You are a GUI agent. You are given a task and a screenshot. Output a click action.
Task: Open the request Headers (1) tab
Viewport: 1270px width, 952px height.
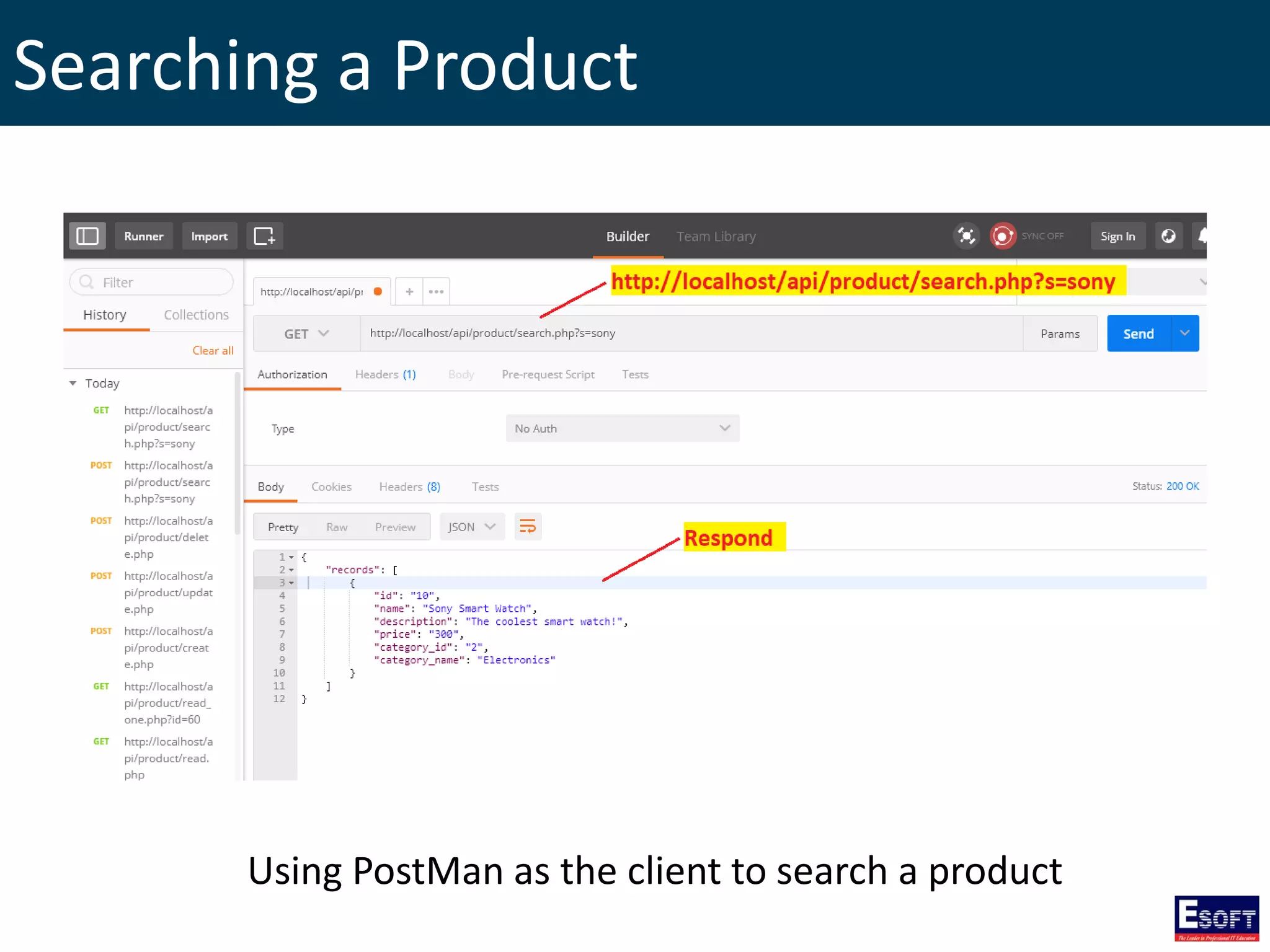coord(385,374)
